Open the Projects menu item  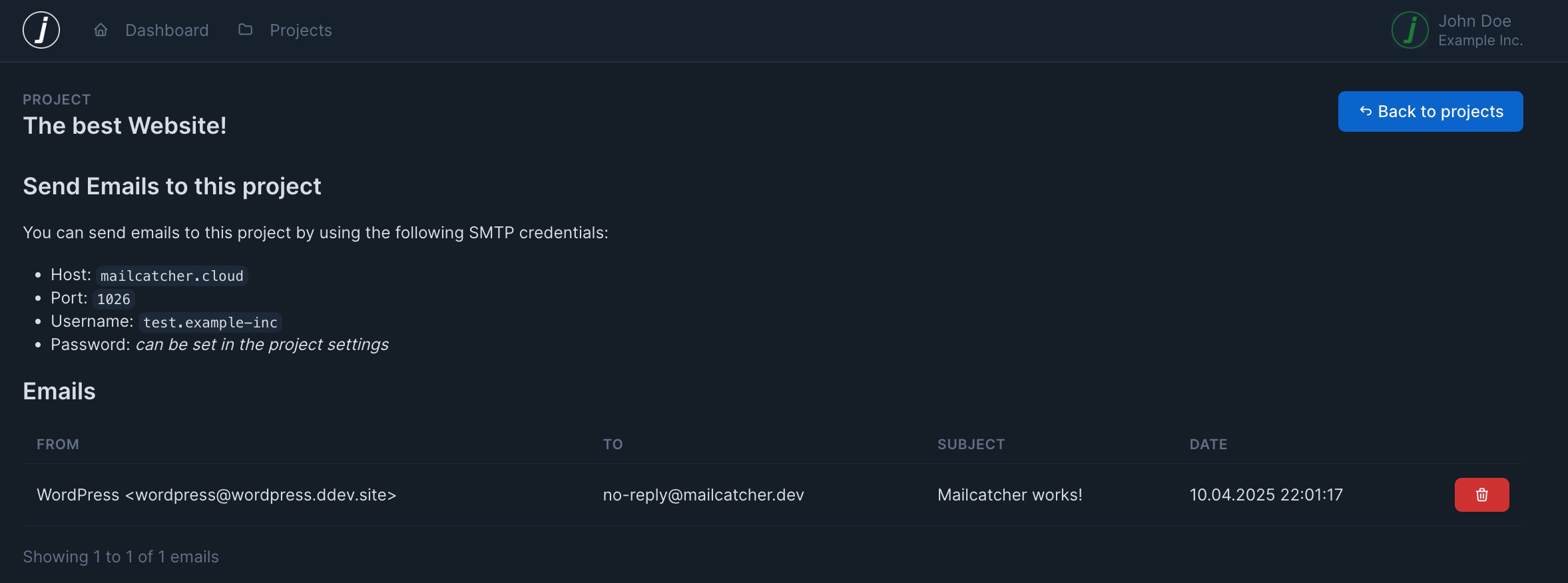[x=300, y=31]
